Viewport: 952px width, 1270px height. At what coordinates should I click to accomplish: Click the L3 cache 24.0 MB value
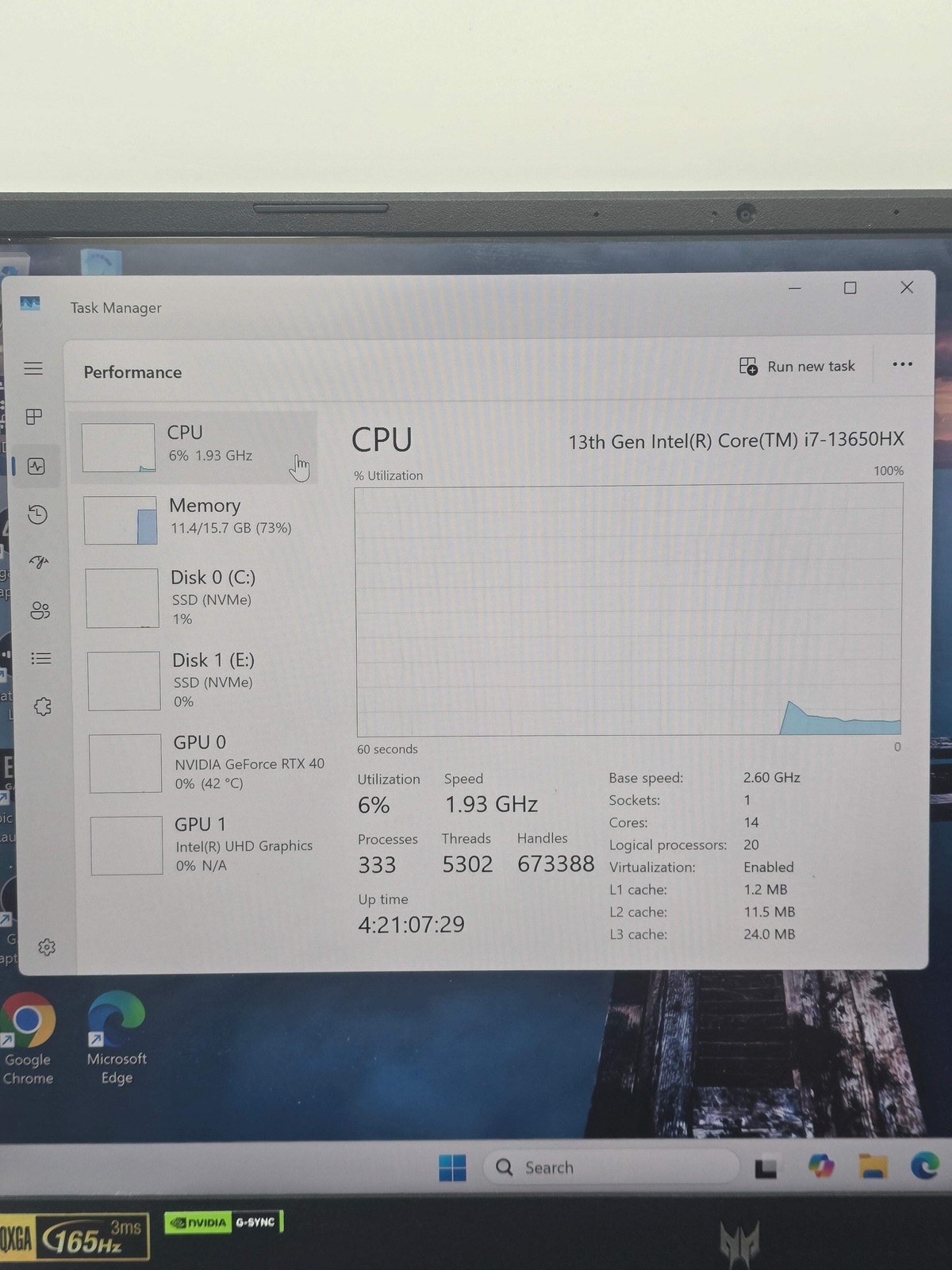770,934
